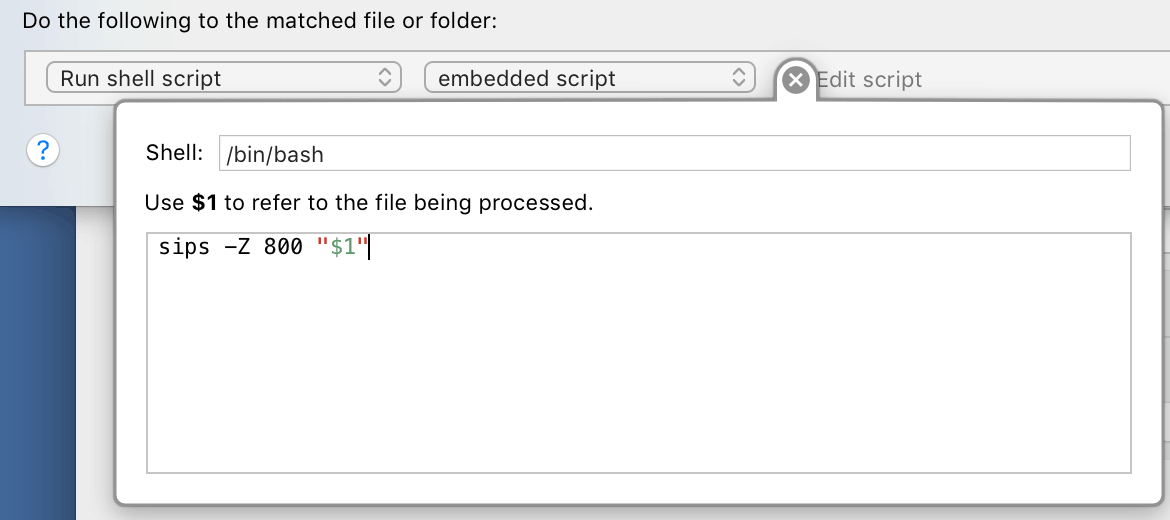Click the -Z flag in the script
Viewport: 1170px width, 520px height.
[237, 247]
